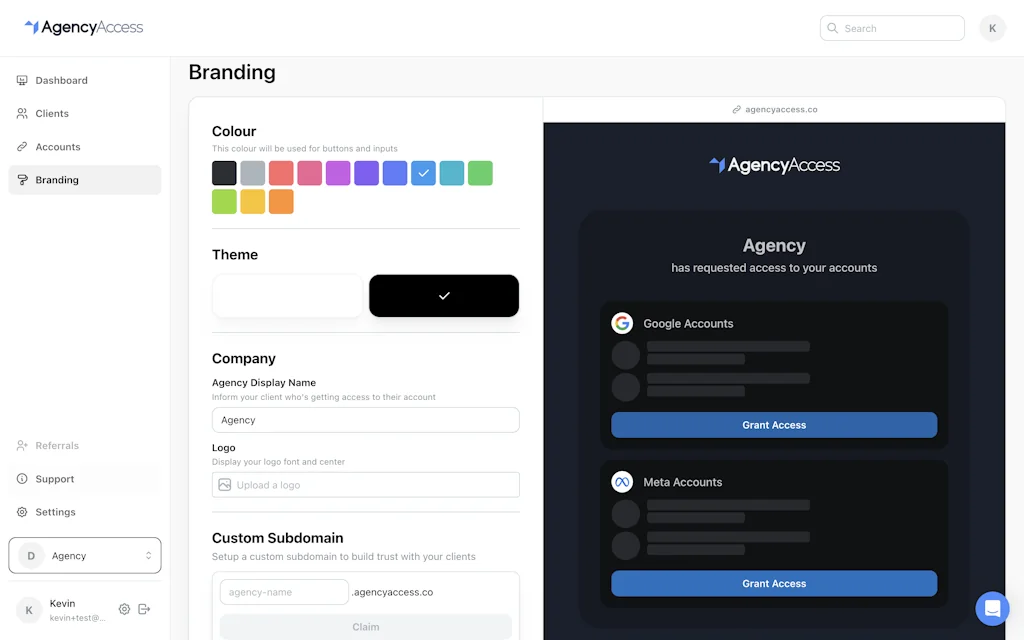Click the disabled Claim button

coord(365,626)
